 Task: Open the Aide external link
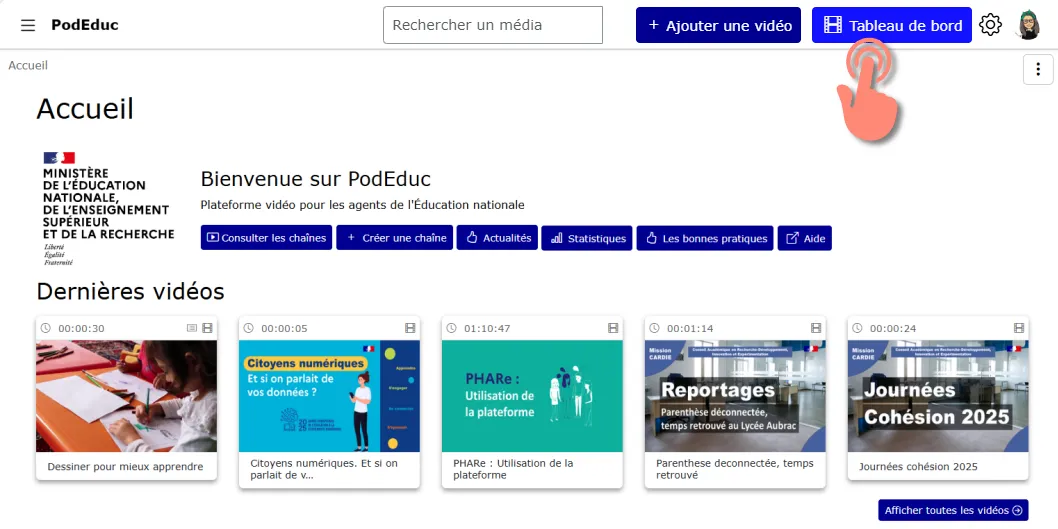coord(805,238)
